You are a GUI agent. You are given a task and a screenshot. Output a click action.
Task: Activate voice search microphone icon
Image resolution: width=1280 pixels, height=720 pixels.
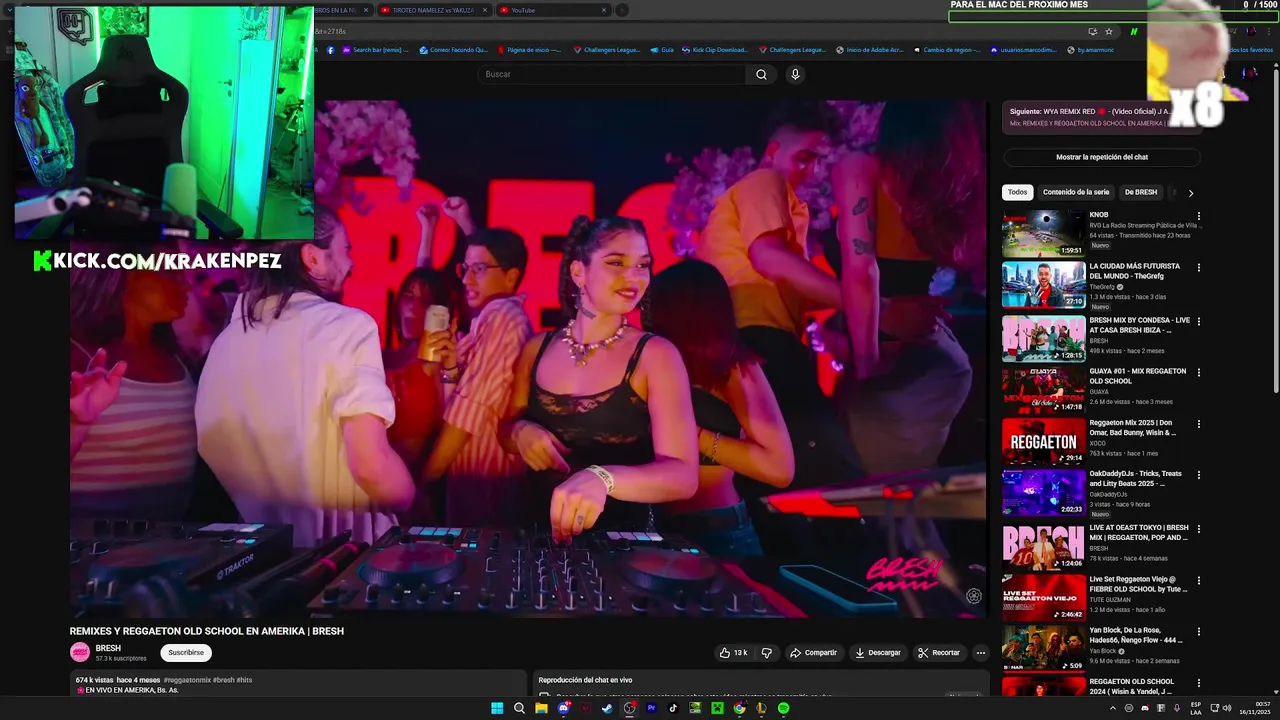795,74
